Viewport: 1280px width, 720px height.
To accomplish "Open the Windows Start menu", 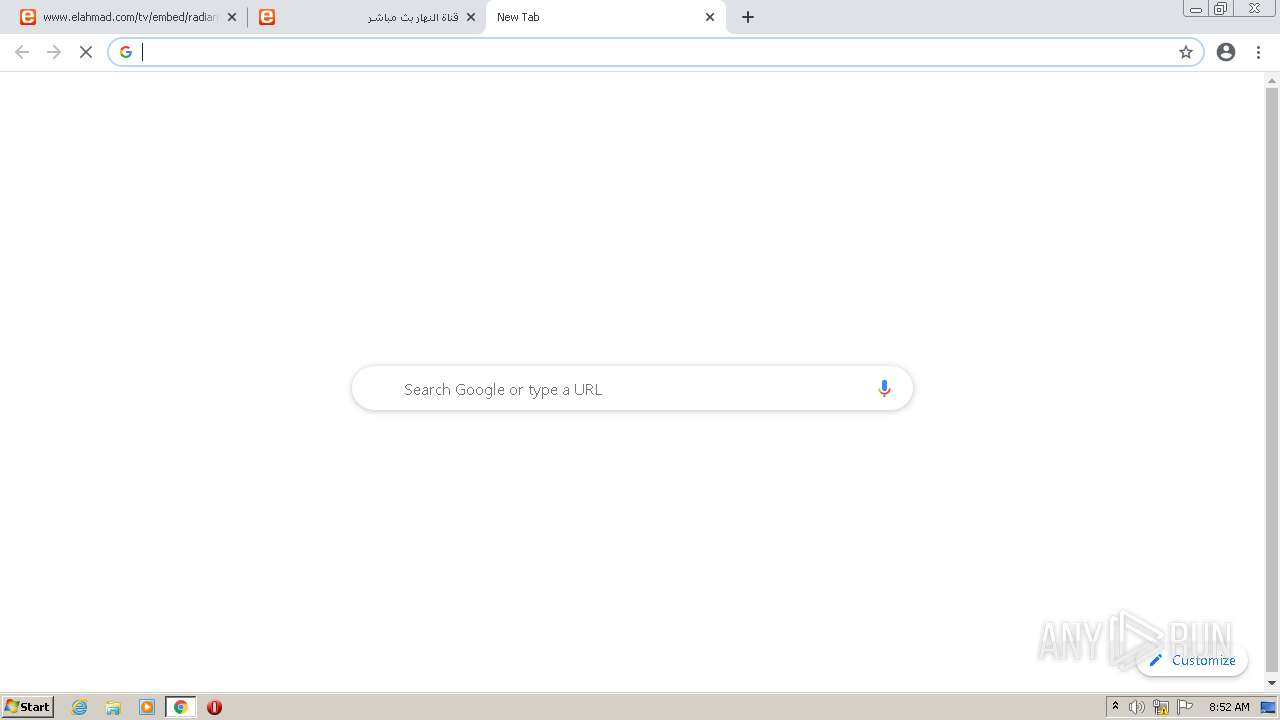I will pyautogui.click(x=28, y=707).
